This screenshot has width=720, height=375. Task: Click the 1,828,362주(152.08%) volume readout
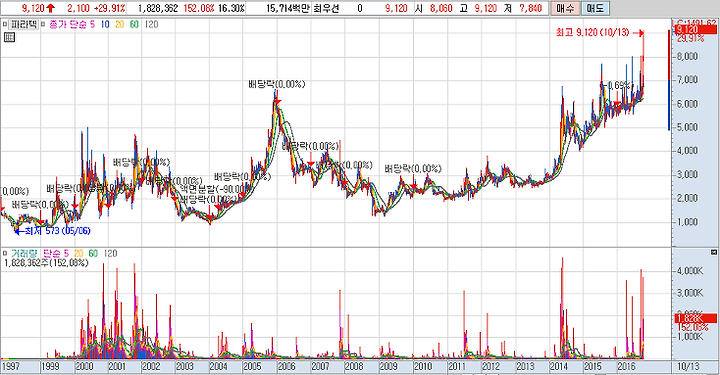click(x=46, y=263)
